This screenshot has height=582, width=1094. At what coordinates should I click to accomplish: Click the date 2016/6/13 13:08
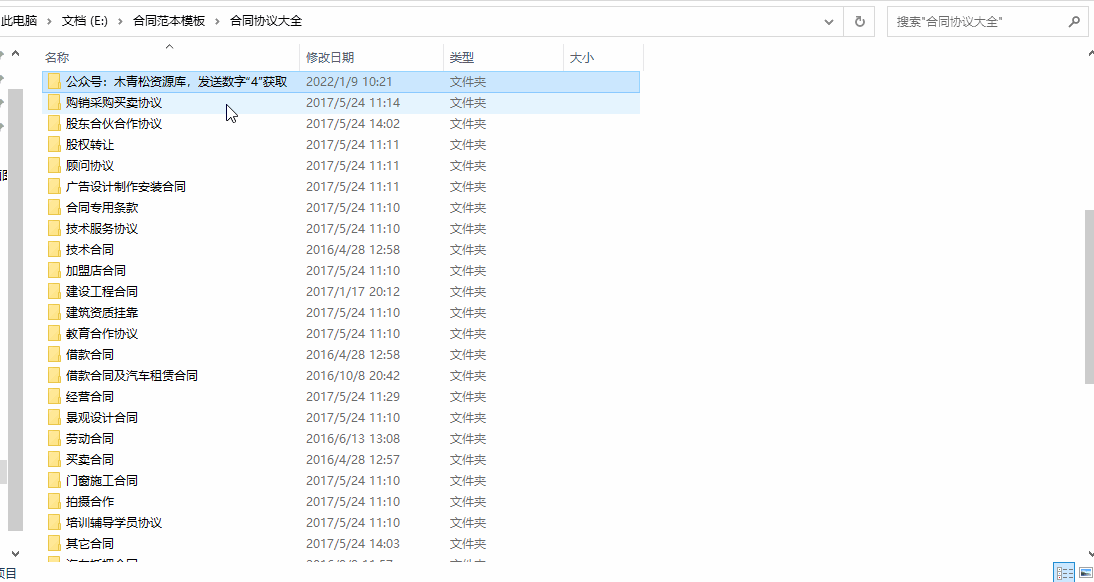353,438
